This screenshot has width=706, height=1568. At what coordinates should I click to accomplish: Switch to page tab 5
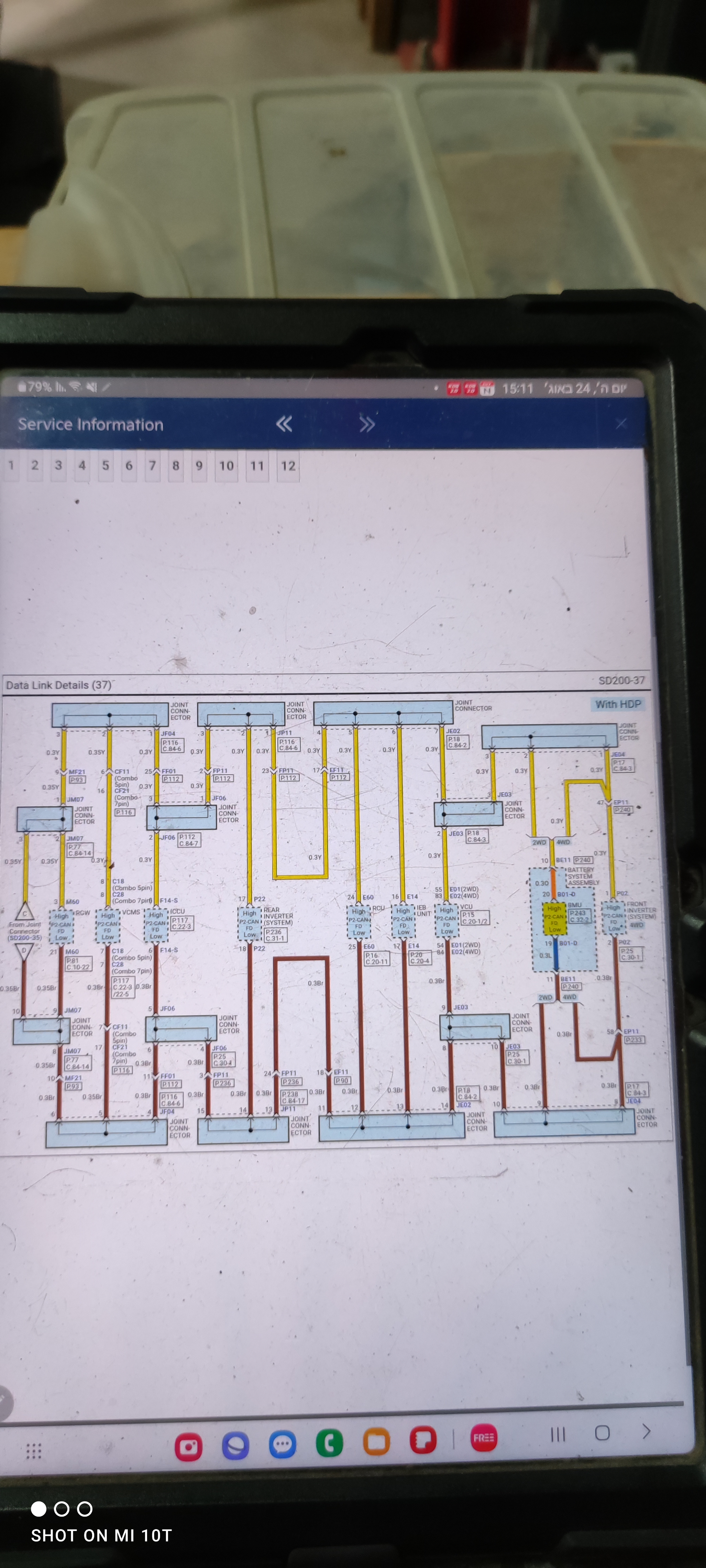105,465
